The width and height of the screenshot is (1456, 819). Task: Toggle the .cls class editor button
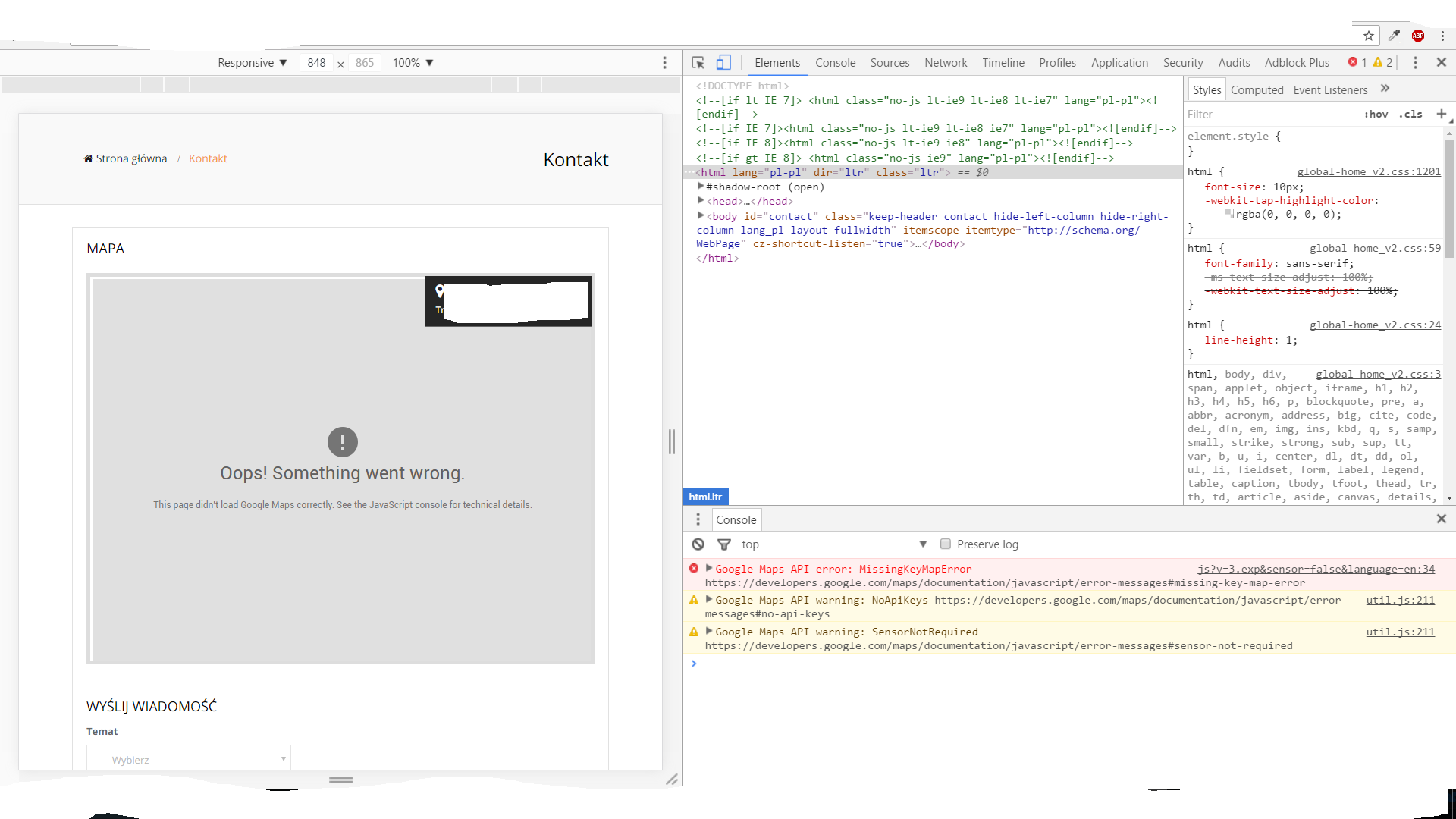1410,115
